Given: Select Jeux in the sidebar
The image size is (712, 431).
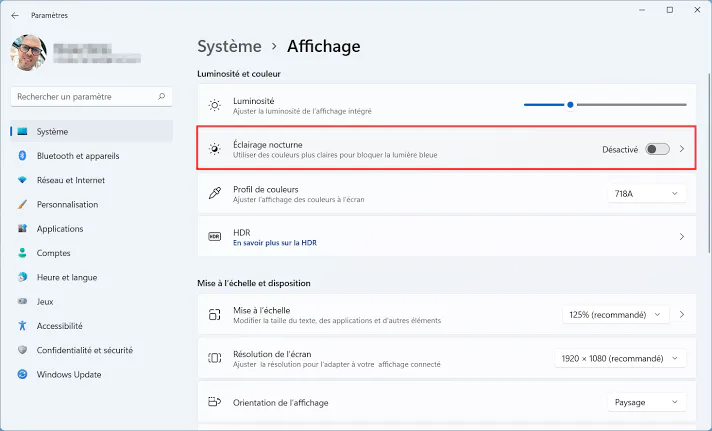Looking at the screenshot, I should click(x=45, y=302).
